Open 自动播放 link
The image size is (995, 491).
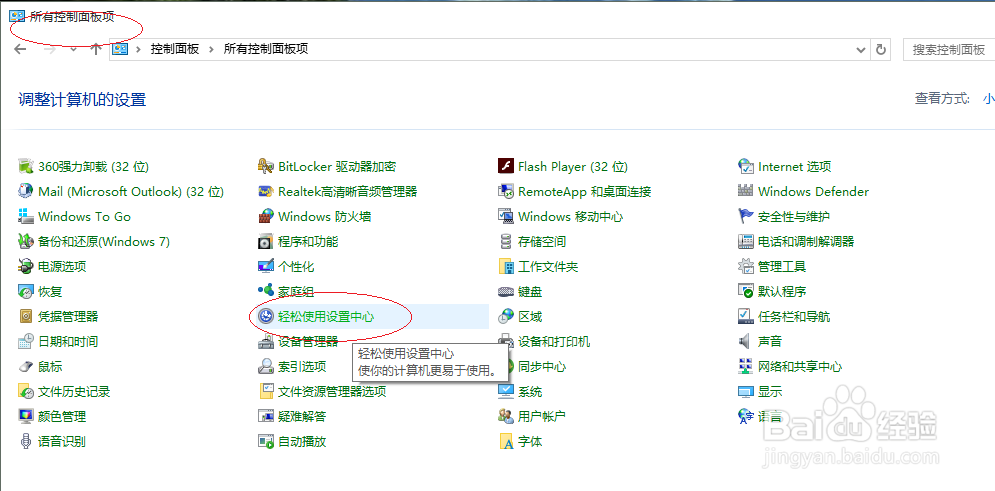pos(302,442)
